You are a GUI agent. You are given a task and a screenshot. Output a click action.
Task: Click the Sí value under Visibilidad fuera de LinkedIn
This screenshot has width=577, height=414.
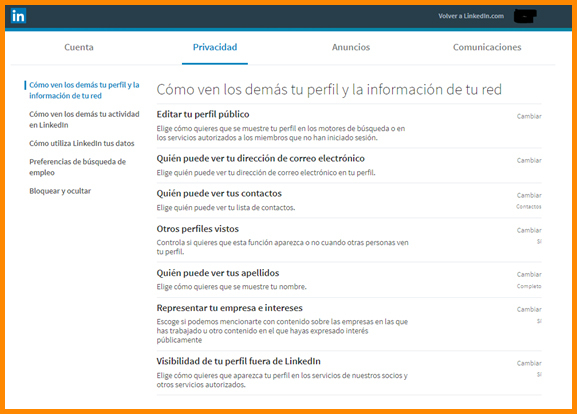539,375
